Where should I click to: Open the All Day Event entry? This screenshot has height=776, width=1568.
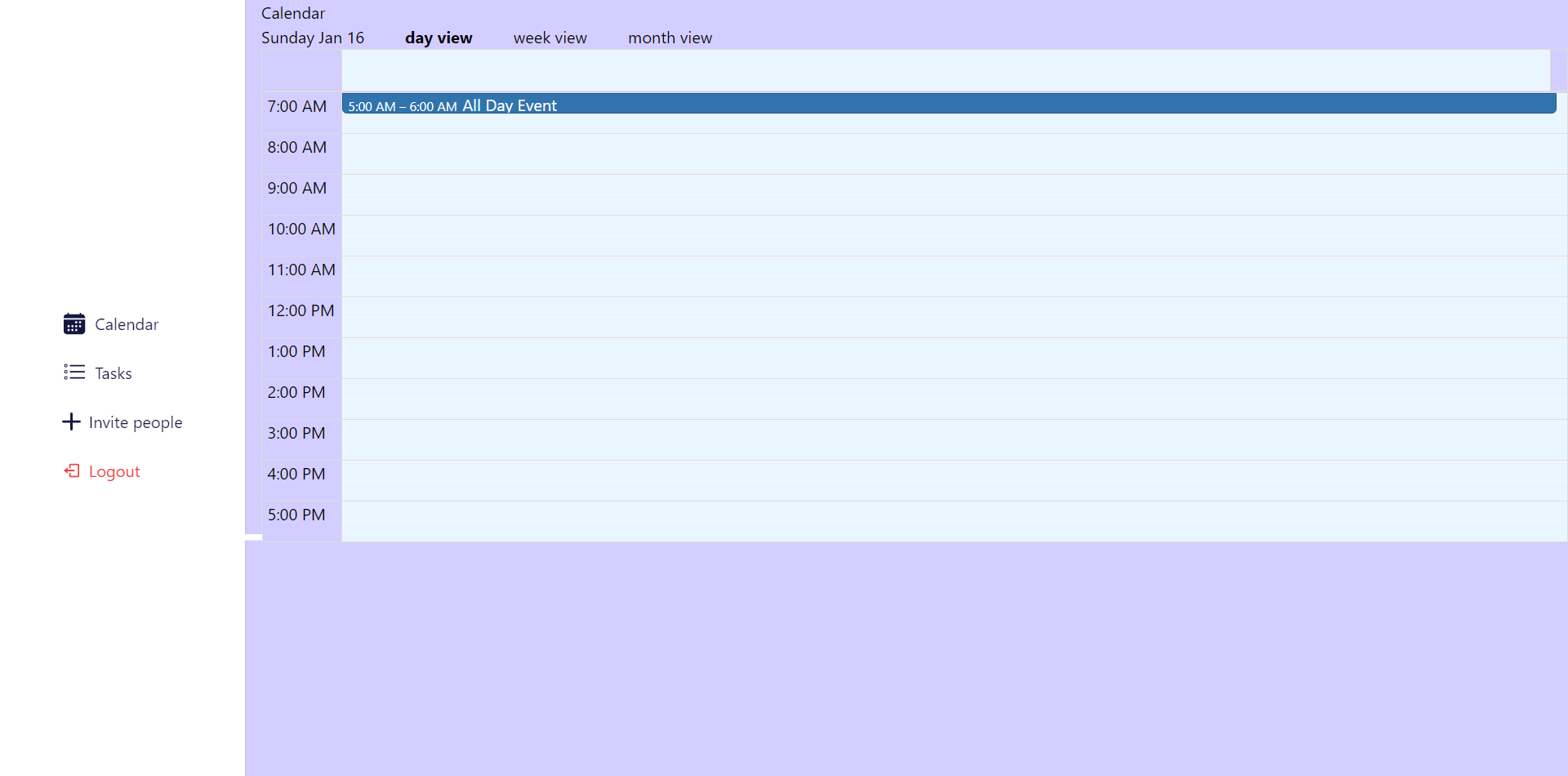tap(949, 104)
